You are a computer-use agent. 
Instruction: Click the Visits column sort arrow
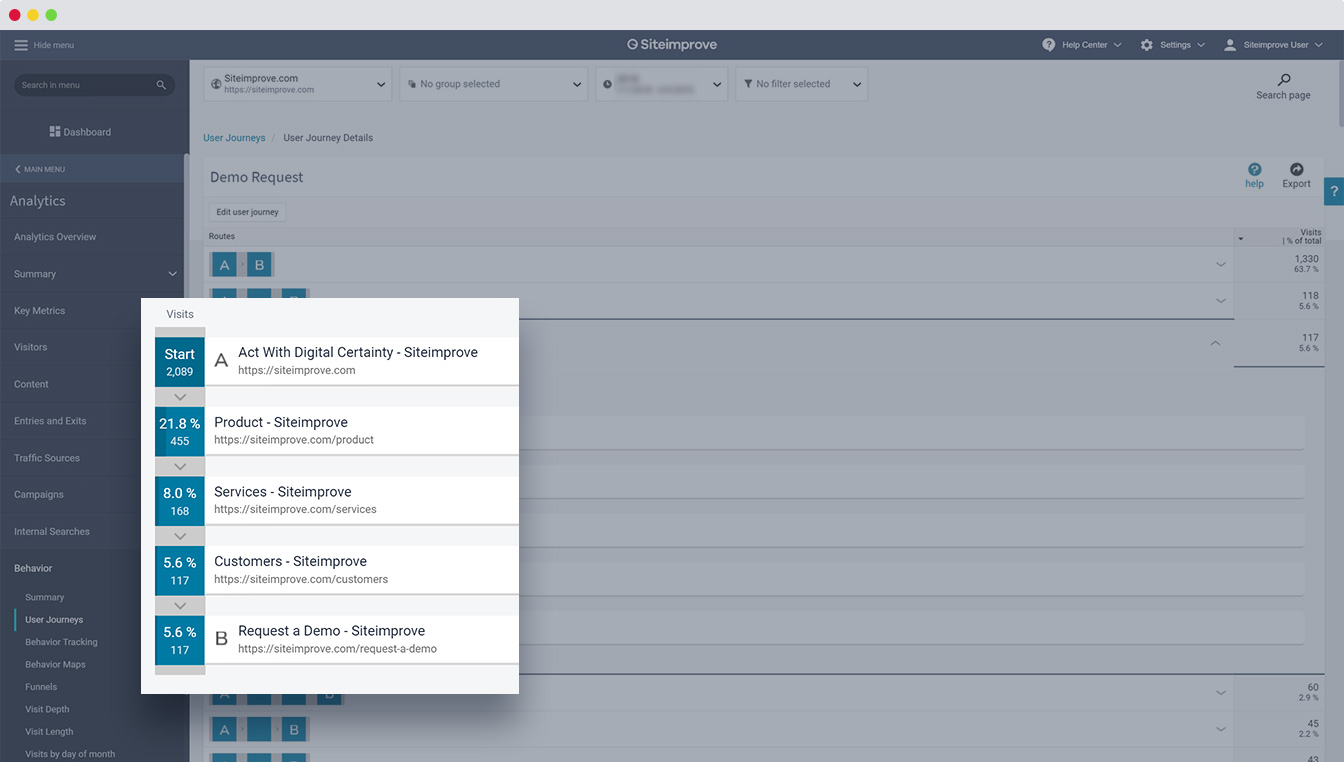pos(1241,239)
